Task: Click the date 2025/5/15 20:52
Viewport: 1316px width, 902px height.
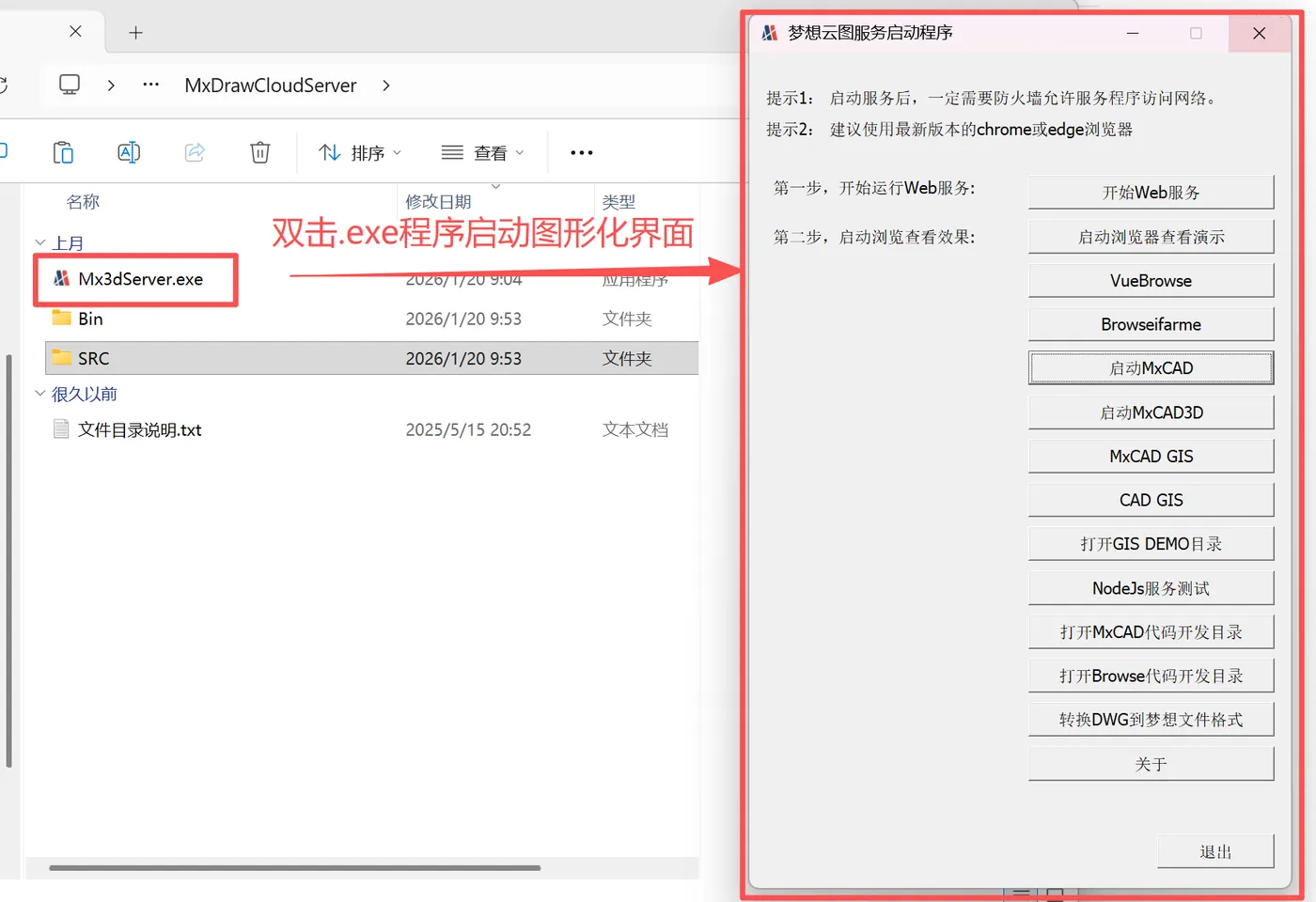Action: click(x=468, y=429)
